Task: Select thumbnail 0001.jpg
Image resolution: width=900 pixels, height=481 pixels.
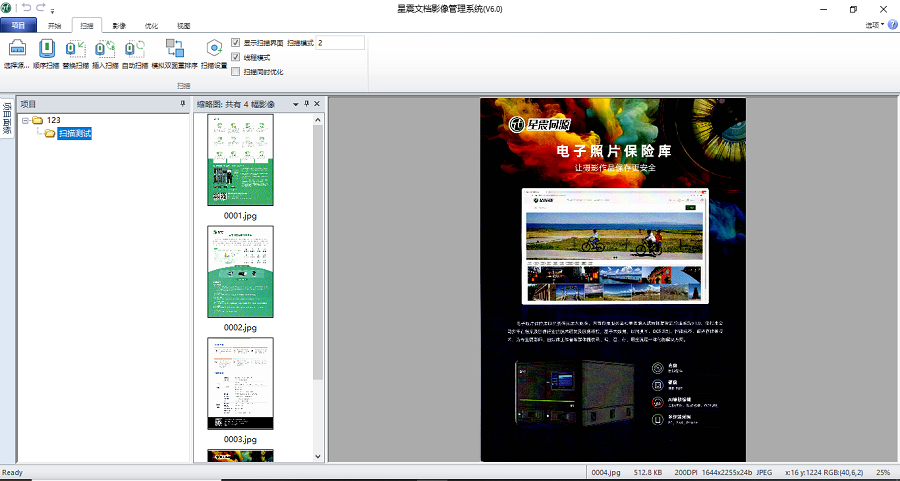Action: point(240,160)
